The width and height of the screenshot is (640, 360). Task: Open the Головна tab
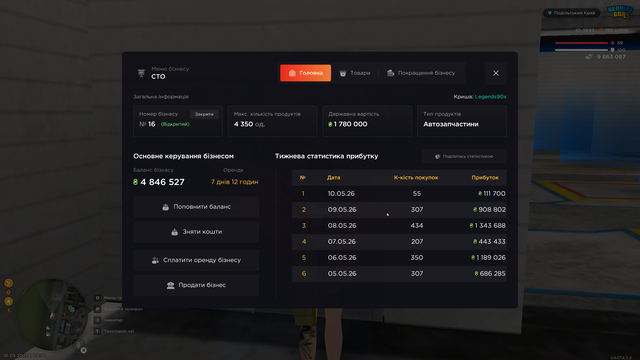click(305, 73)
